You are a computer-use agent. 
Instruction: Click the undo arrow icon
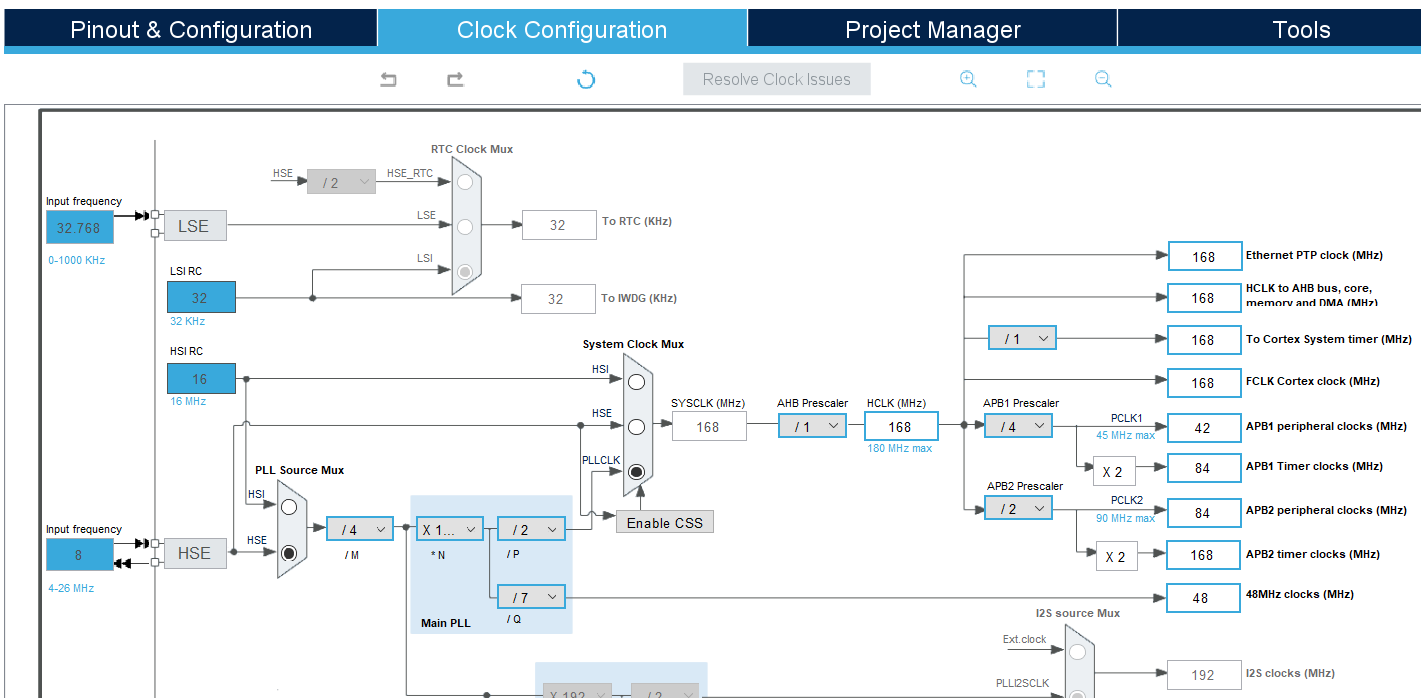(388, 79)
